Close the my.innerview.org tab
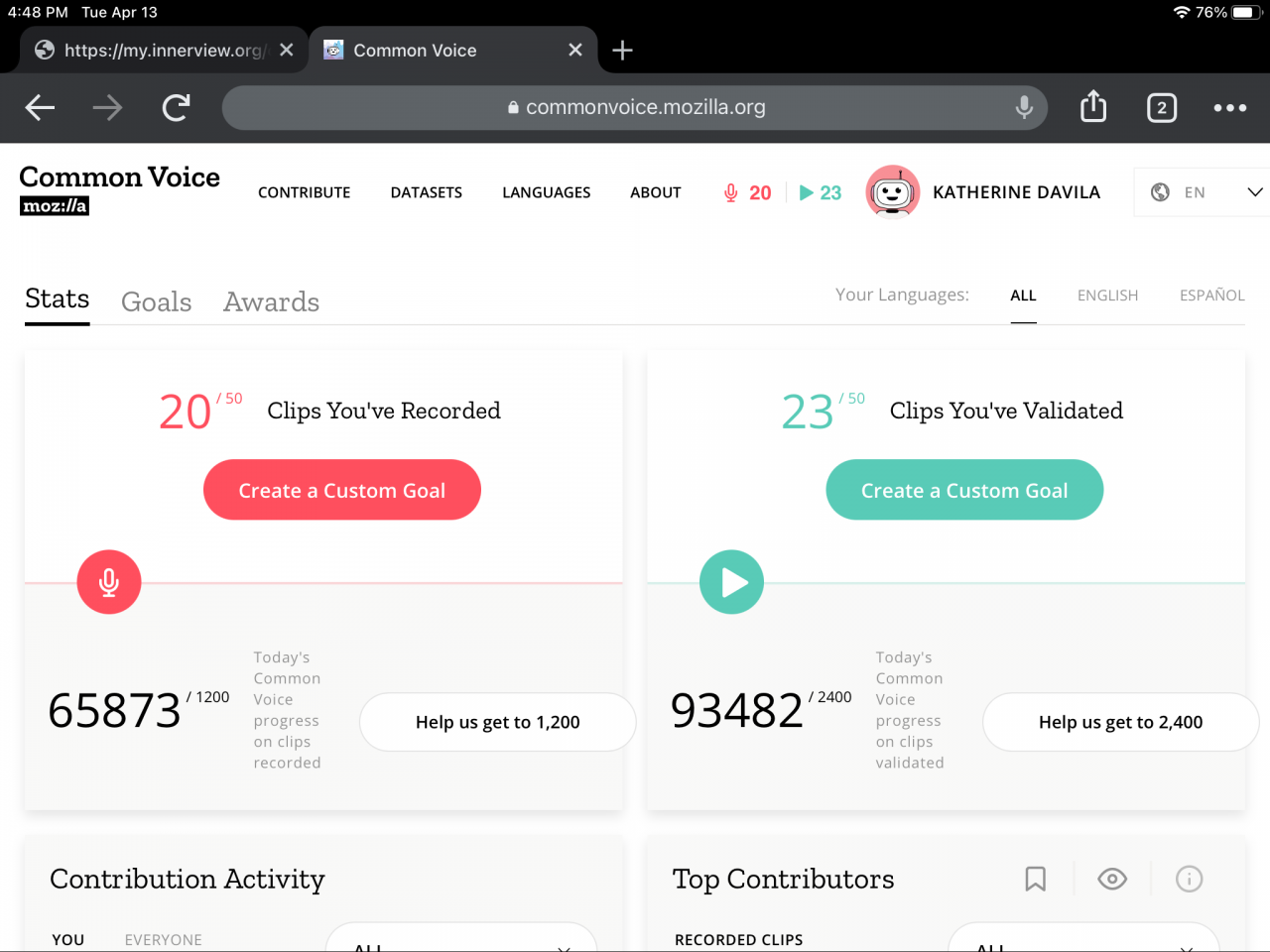This screenshot has width=1270, height=952. click(x=287, y=50)
